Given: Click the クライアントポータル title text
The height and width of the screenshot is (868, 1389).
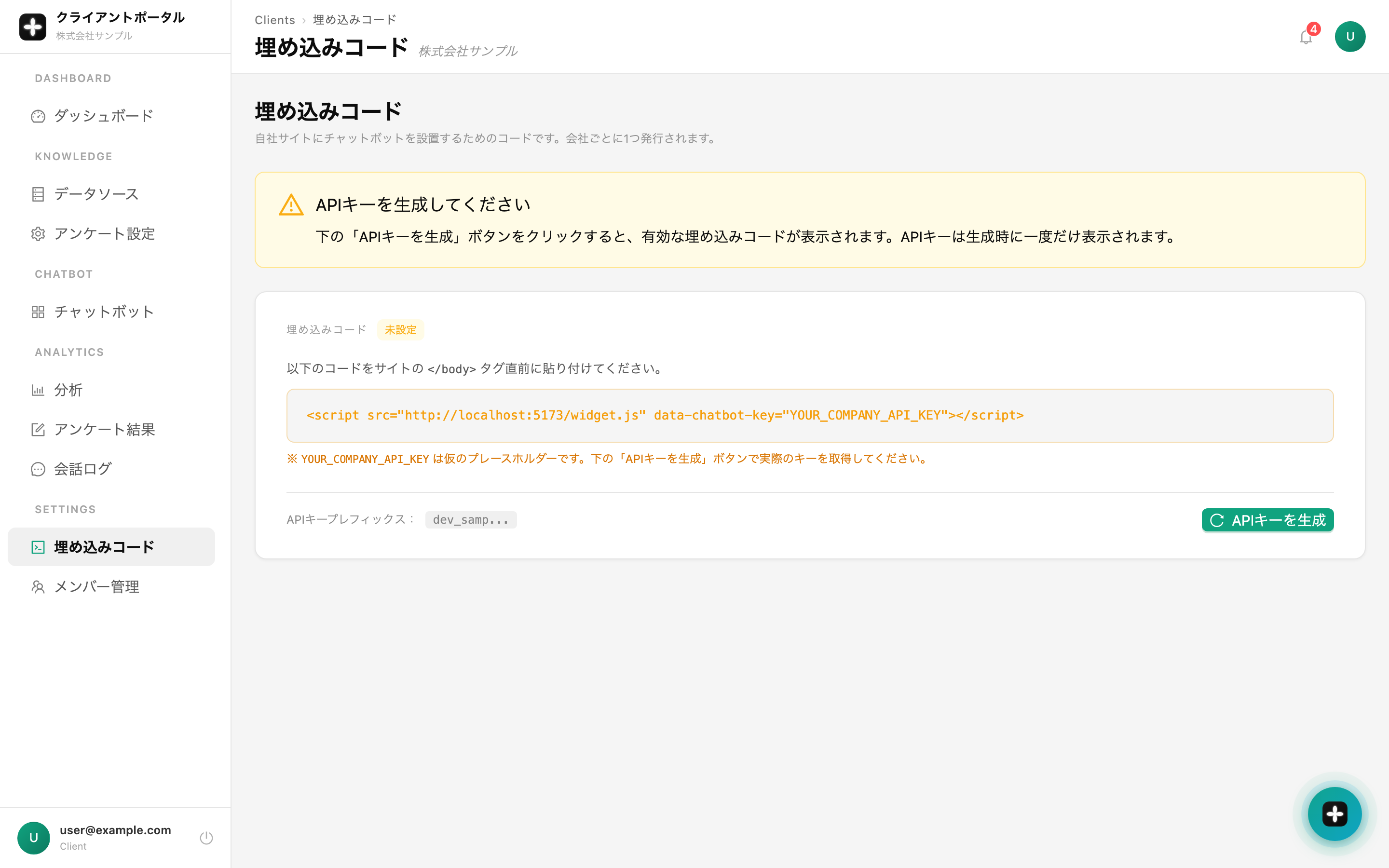Looking at the screenshot, I should [x=121, y=17].
